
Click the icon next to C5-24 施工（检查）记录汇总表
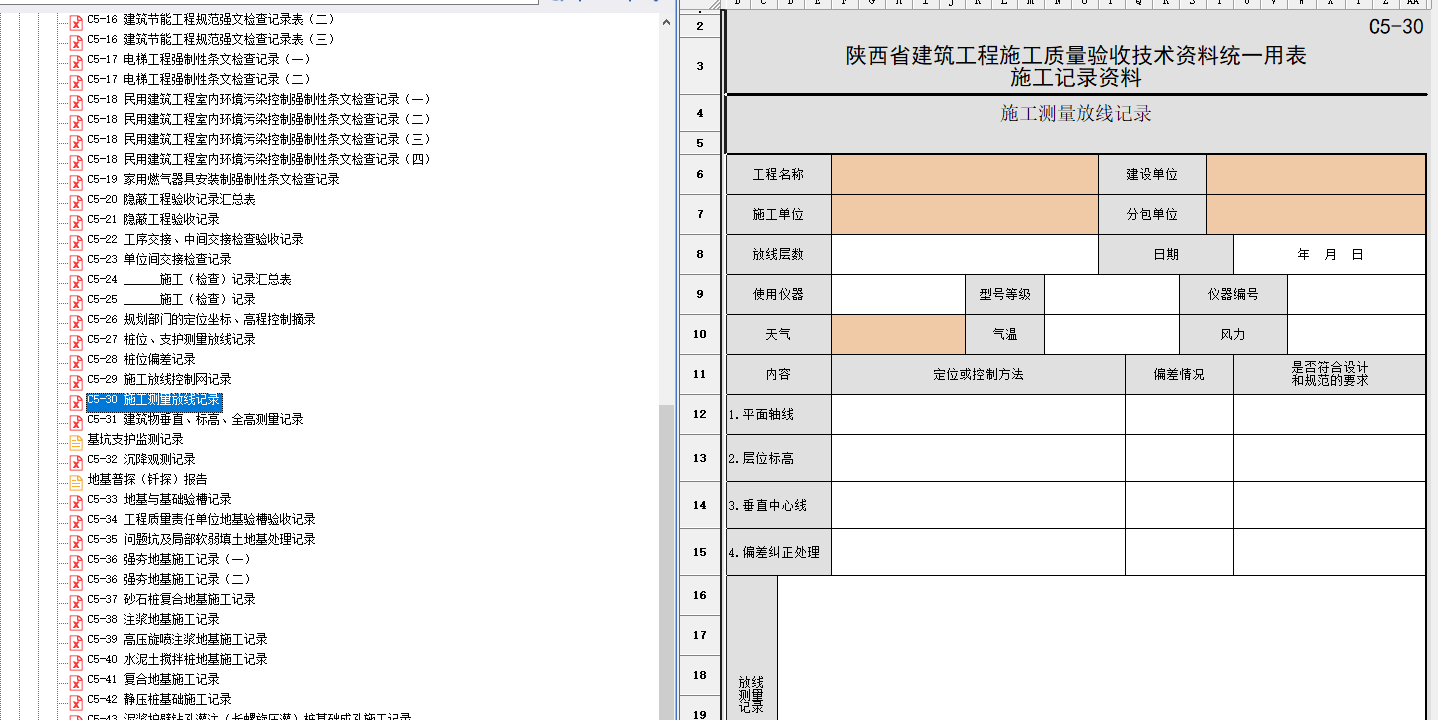pos(76,281)
